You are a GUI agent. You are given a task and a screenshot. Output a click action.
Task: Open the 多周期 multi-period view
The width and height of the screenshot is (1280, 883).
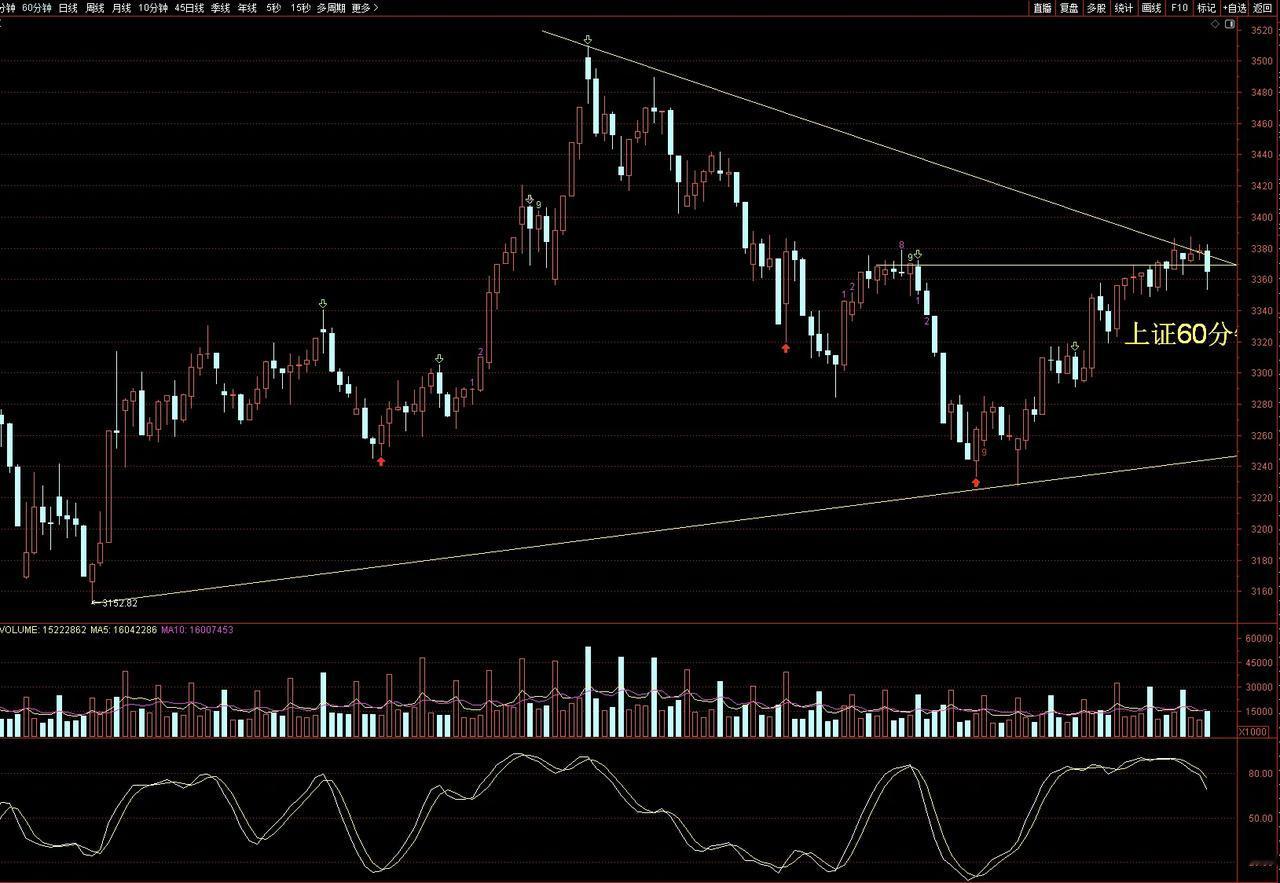[x=331, y=8]
